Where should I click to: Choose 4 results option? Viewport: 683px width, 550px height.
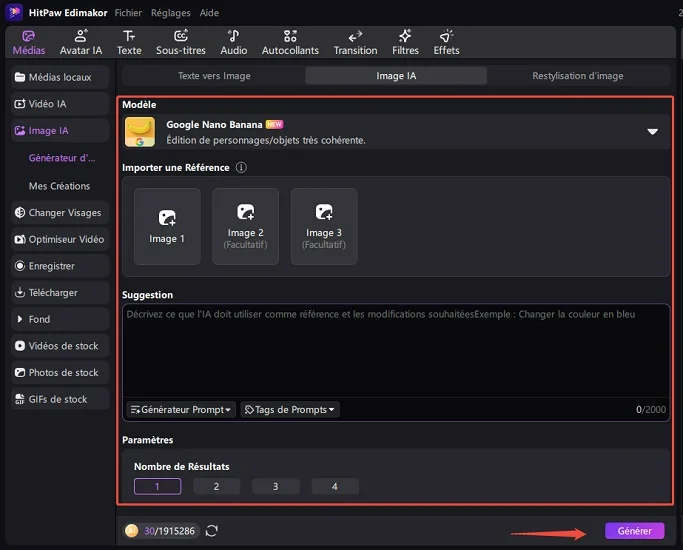[334, 487]
